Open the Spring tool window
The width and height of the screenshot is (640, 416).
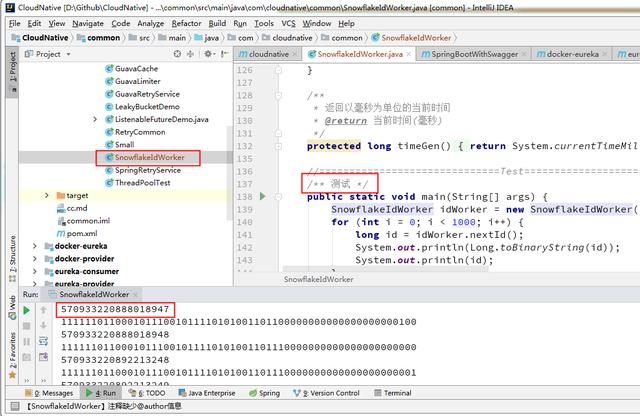tap(264, 393)
